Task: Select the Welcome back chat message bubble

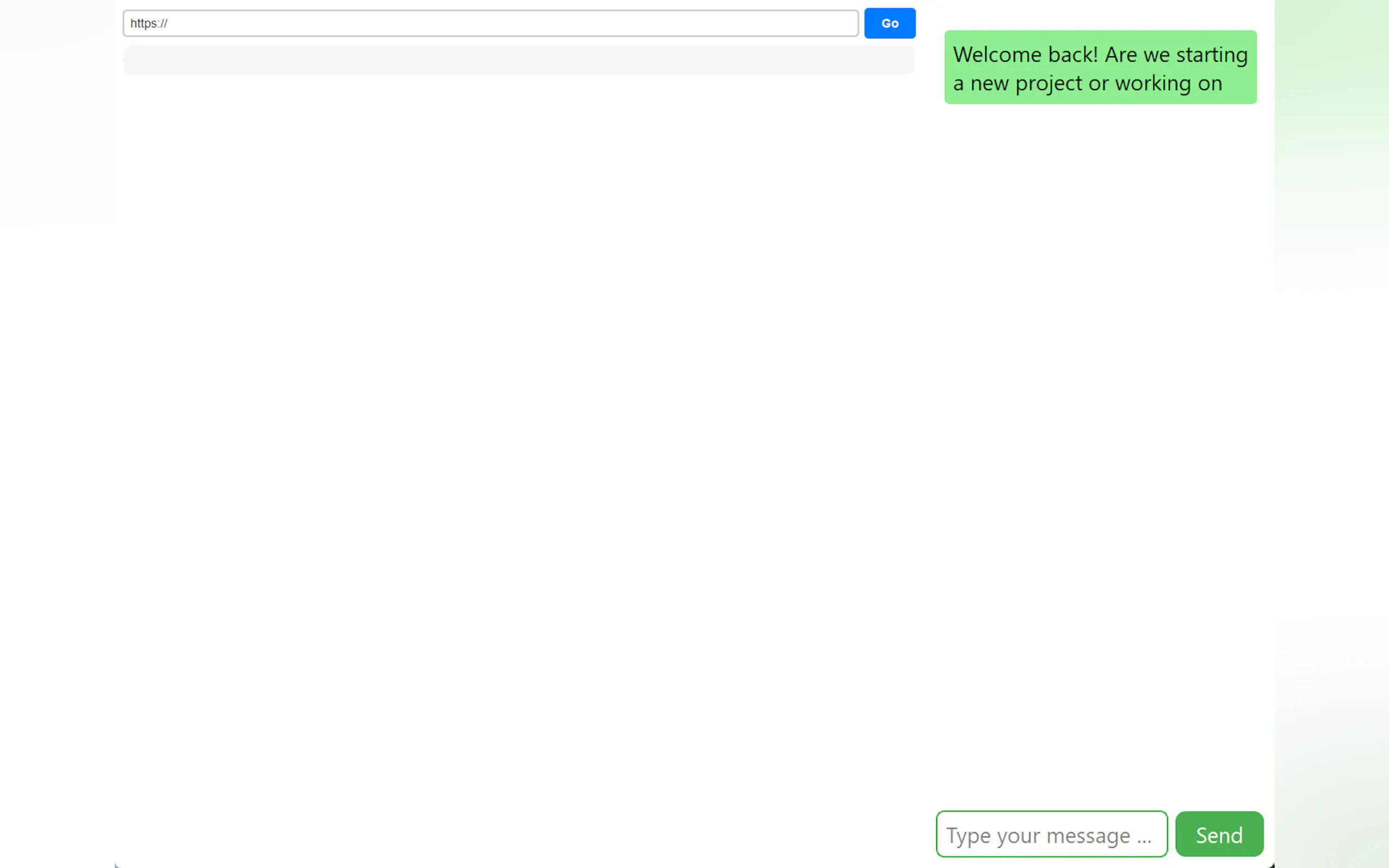Action: 1100,67
